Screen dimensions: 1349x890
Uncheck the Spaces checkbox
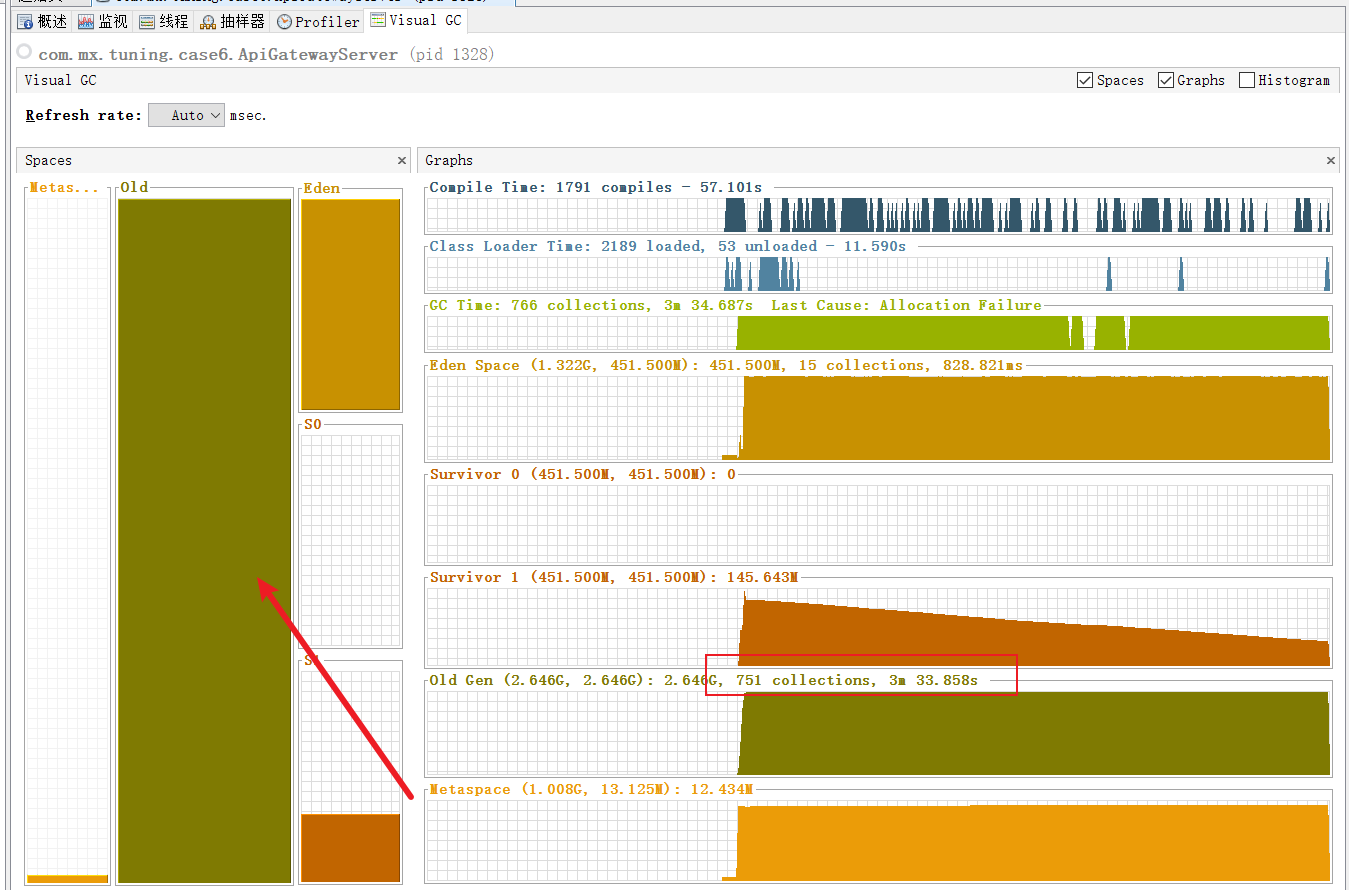pos(1085,80)
